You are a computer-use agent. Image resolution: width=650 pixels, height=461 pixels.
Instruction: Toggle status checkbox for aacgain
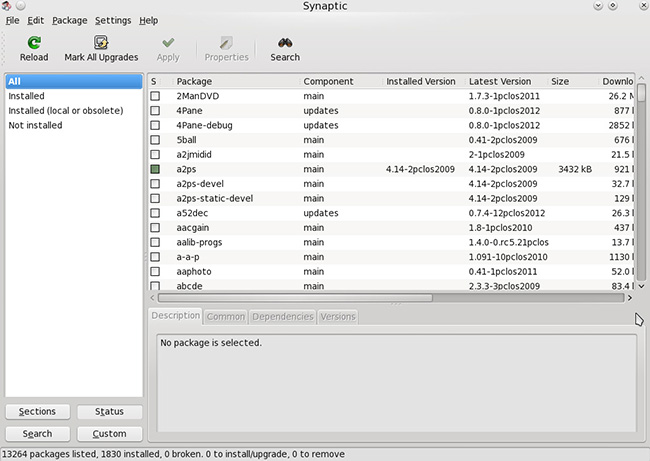[x=155, y=228]
